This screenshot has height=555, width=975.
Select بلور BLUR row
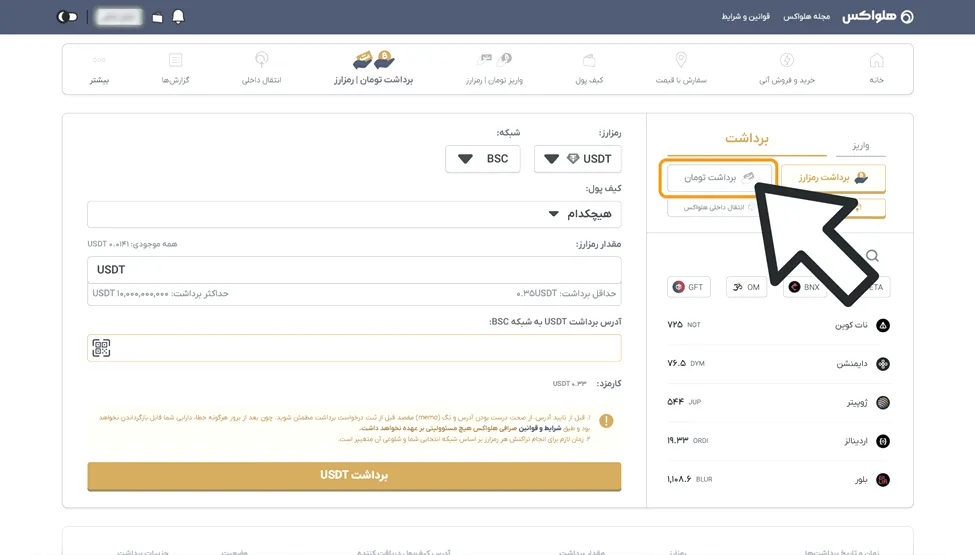(x=779, y=479)
